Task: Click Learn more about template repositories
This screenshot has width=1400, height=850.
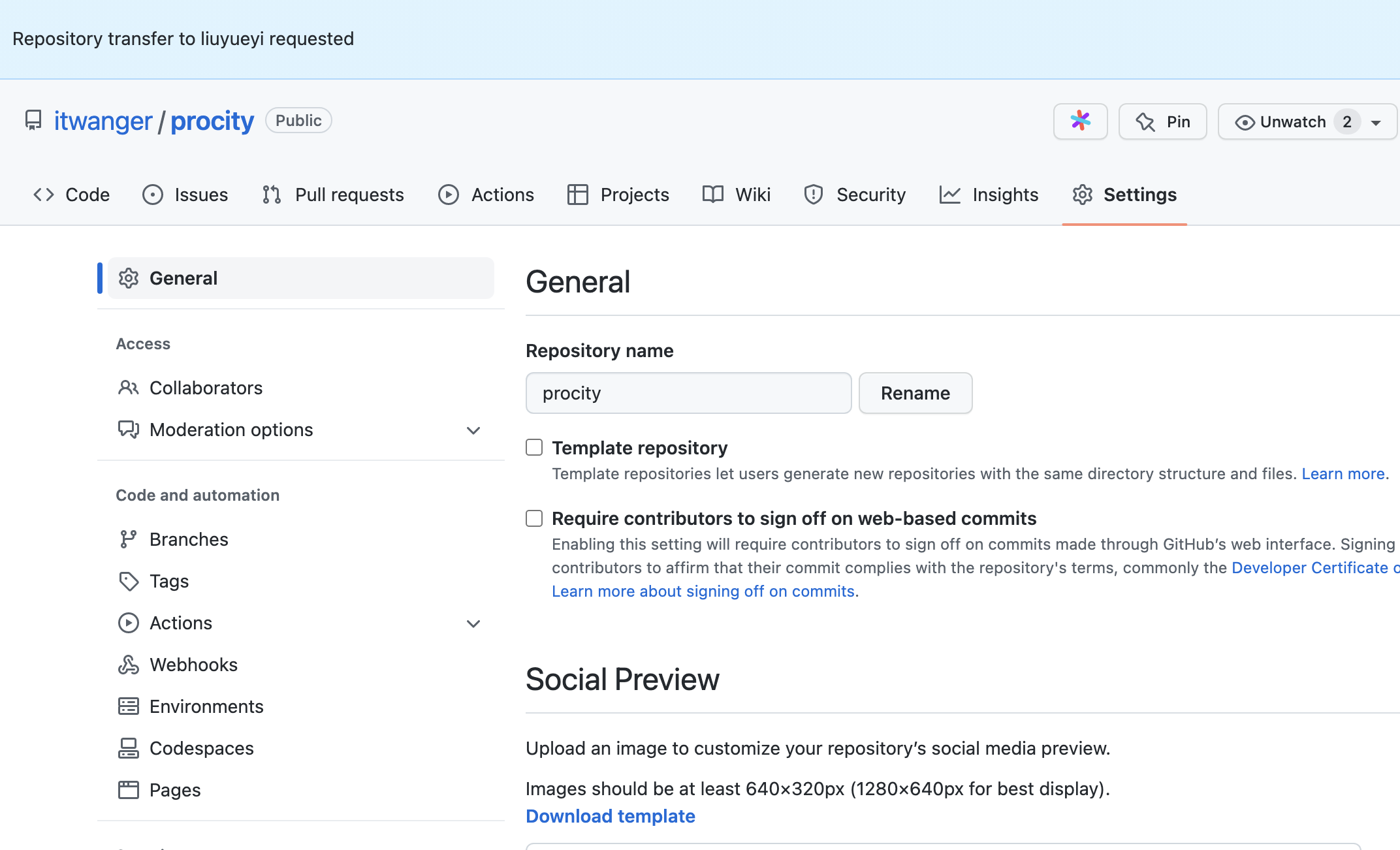Action: pyautogui.click(x=1343, y=473)
